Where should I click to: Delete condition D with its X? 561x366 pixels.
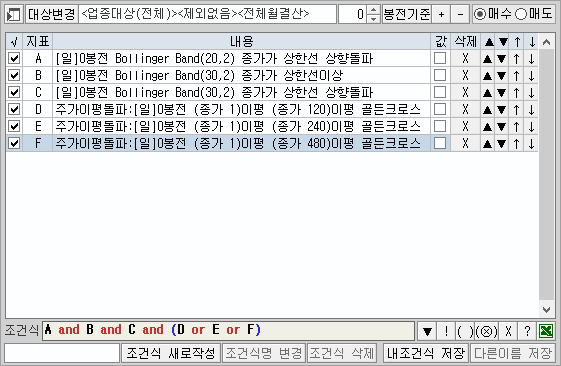click(465, 109)
